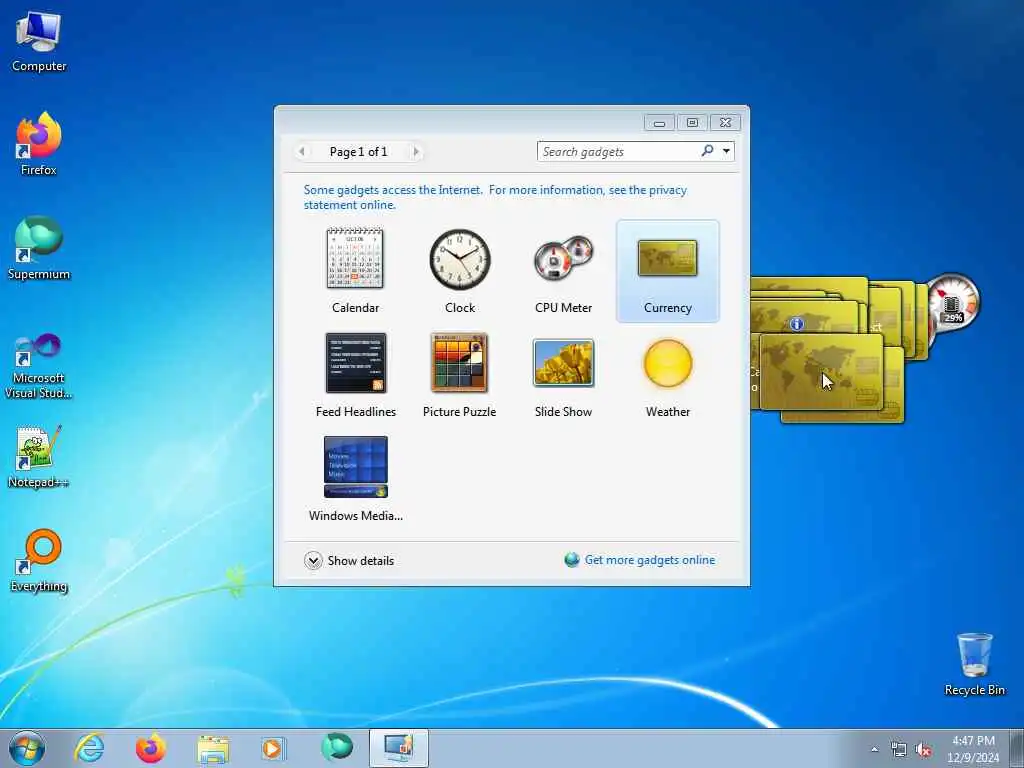This screenshot has width=1024, height=768.
Task: Open the Recycle Bin
Action: coord(974,664)
